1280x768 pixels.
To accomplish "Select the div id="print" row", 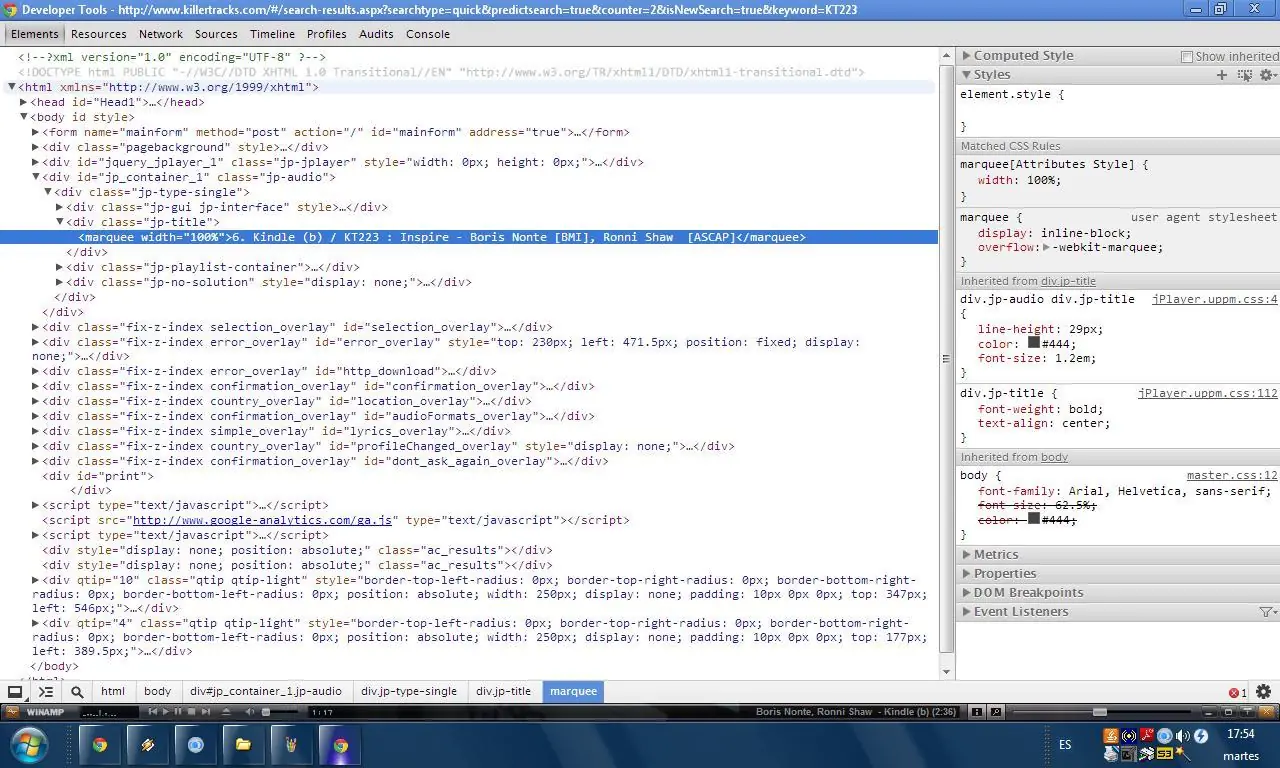I will pos(98,476).
